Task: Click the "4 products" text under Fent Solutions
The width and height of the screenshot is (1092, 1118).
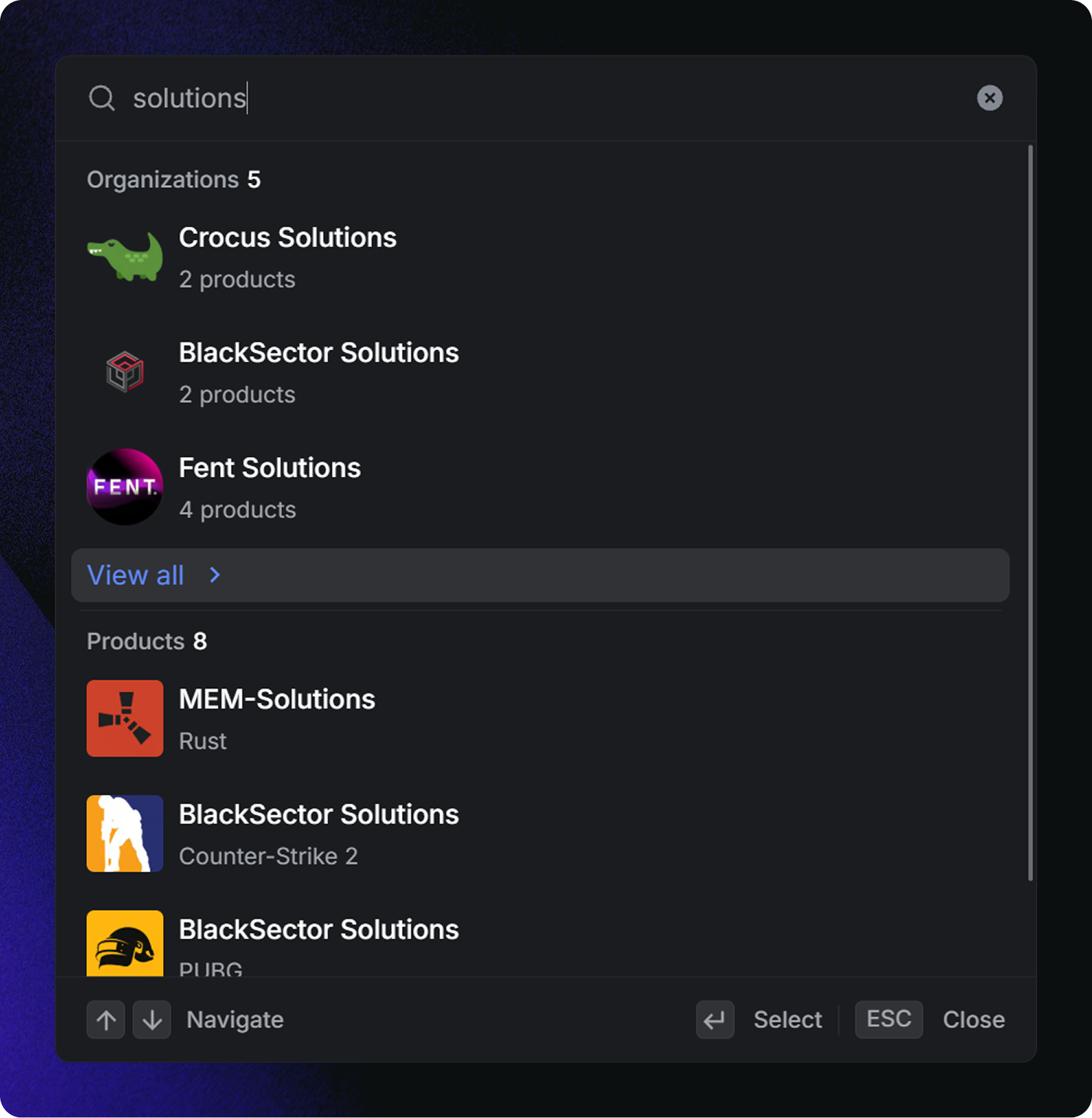Action: tap(238, 510)
